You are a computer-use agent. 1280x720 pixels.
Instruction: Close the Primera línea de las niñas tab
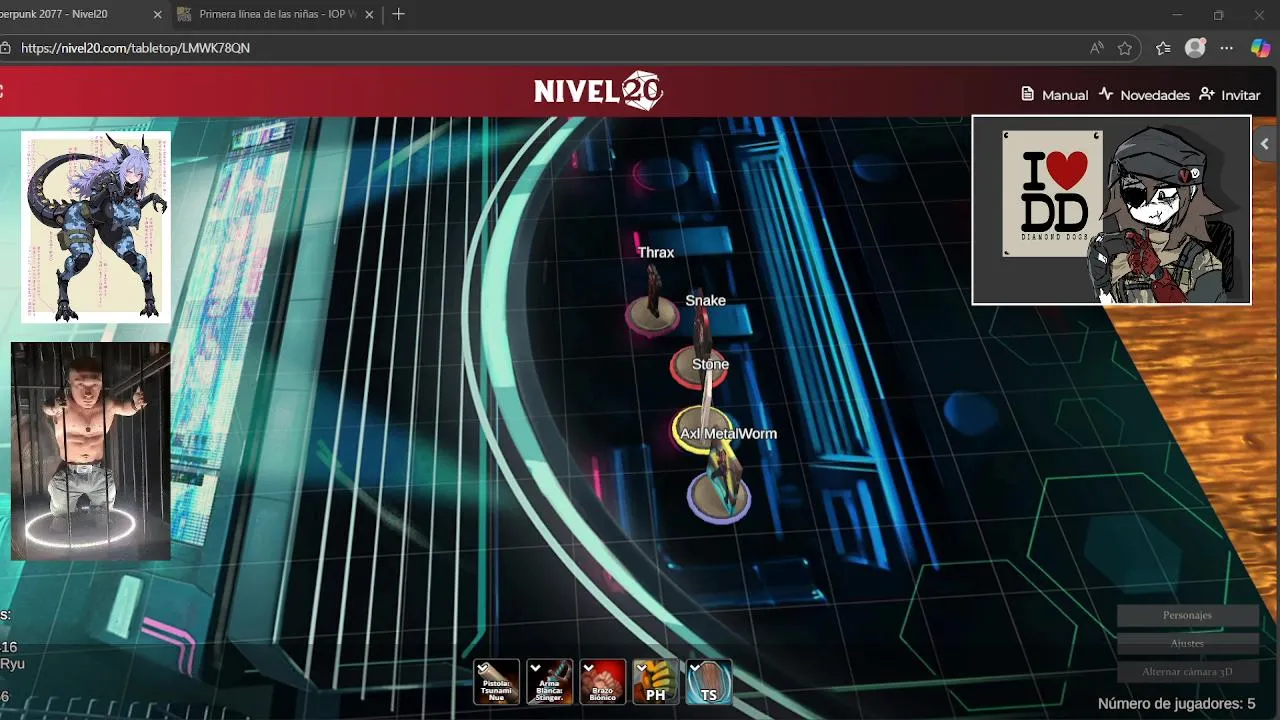370,15
